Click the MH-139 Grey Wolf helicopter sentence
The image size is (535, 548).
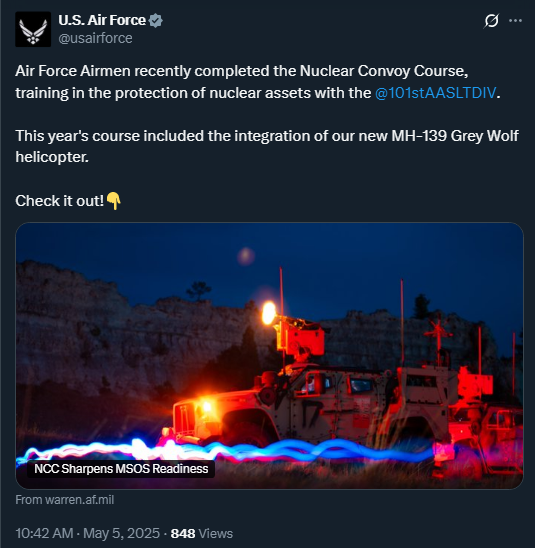click(x=267, y=146)
